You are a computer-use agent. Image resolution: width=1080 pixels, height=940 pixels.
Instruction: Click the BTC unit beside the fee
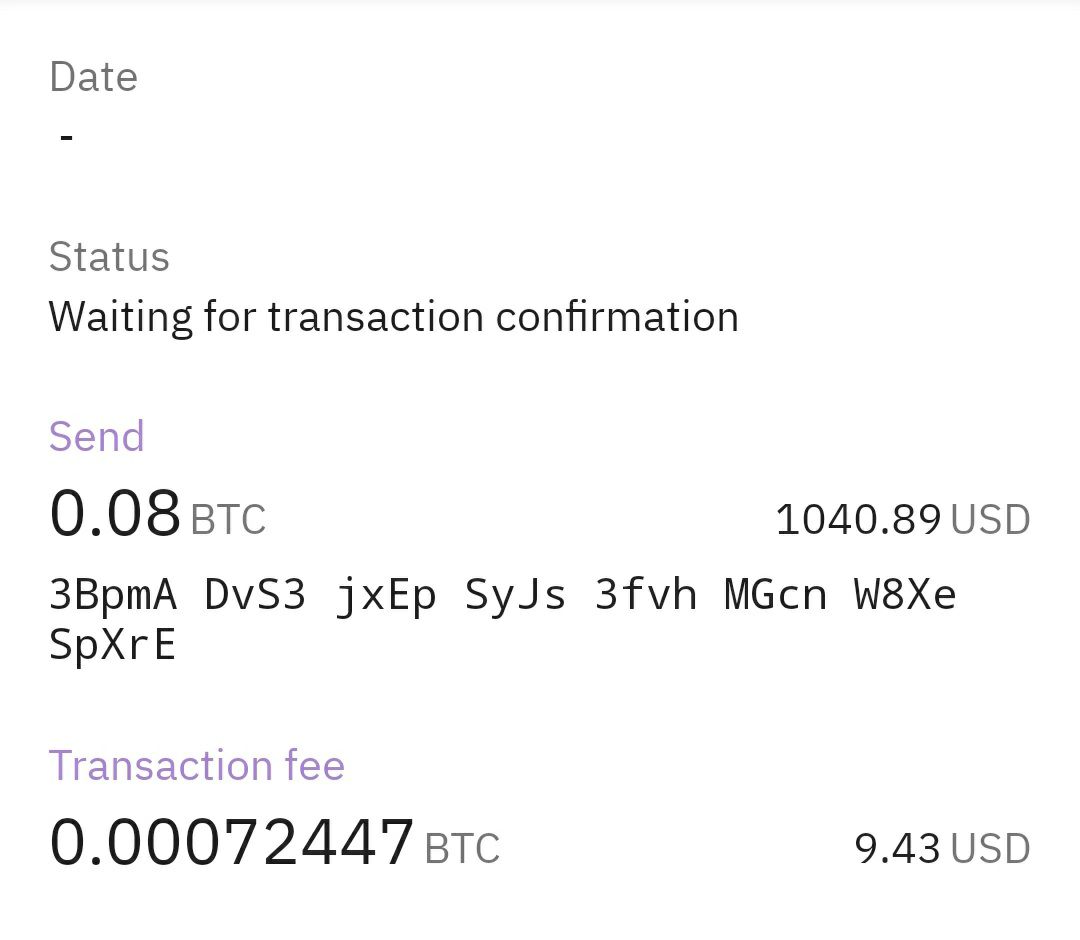coord(462,849)
